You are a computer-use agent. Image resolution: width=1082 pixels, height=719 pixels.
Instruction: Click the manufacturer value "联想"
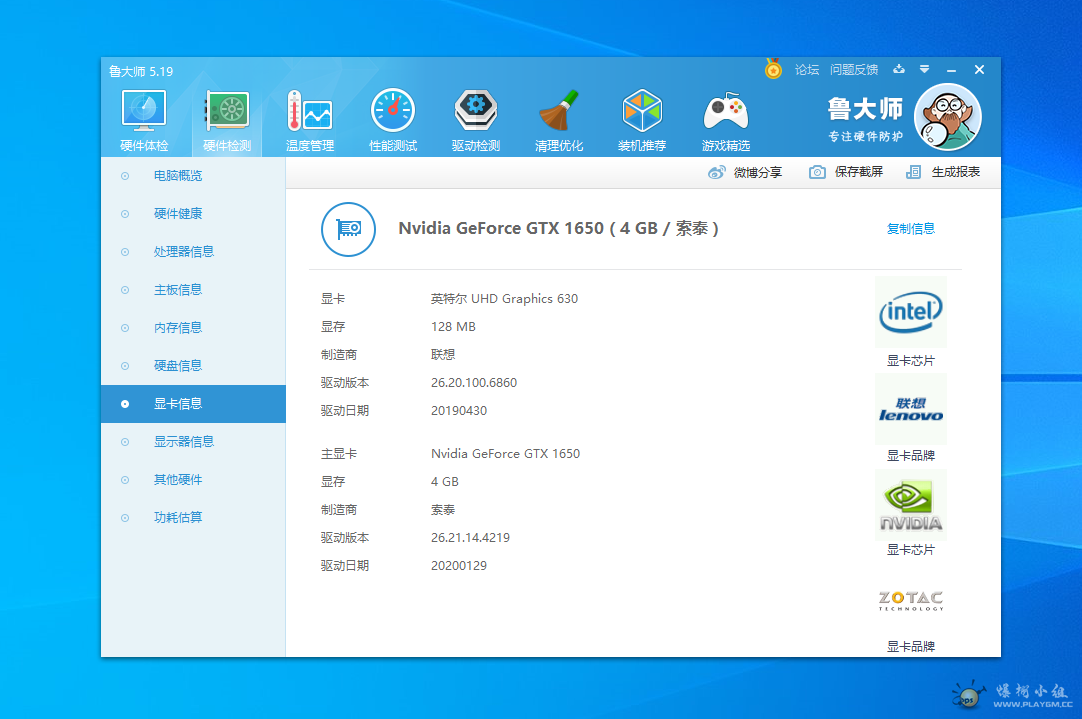(x=443, y=355)
